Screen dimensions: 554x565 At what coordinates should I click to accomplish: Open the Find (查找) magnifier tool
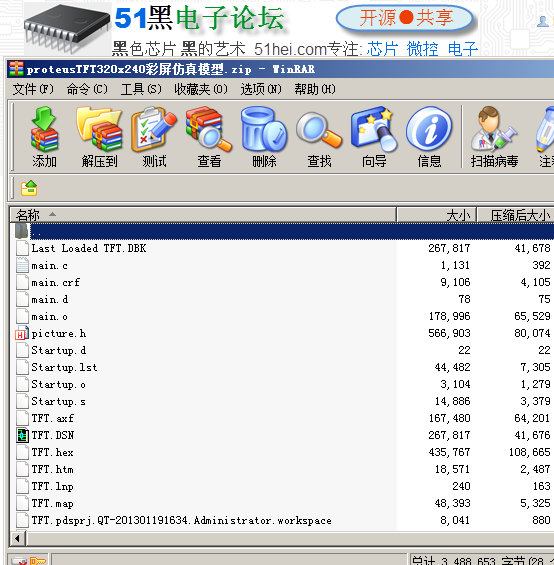[319, 137]
